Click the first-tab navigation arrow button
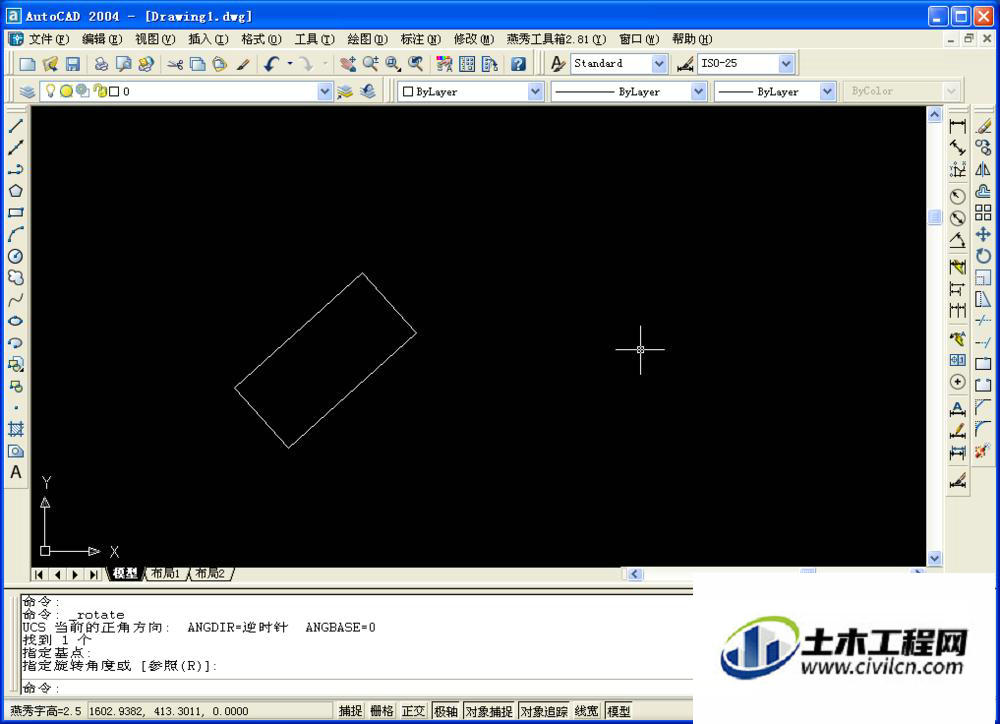The image size is (1000, 724). click(39, 575)
